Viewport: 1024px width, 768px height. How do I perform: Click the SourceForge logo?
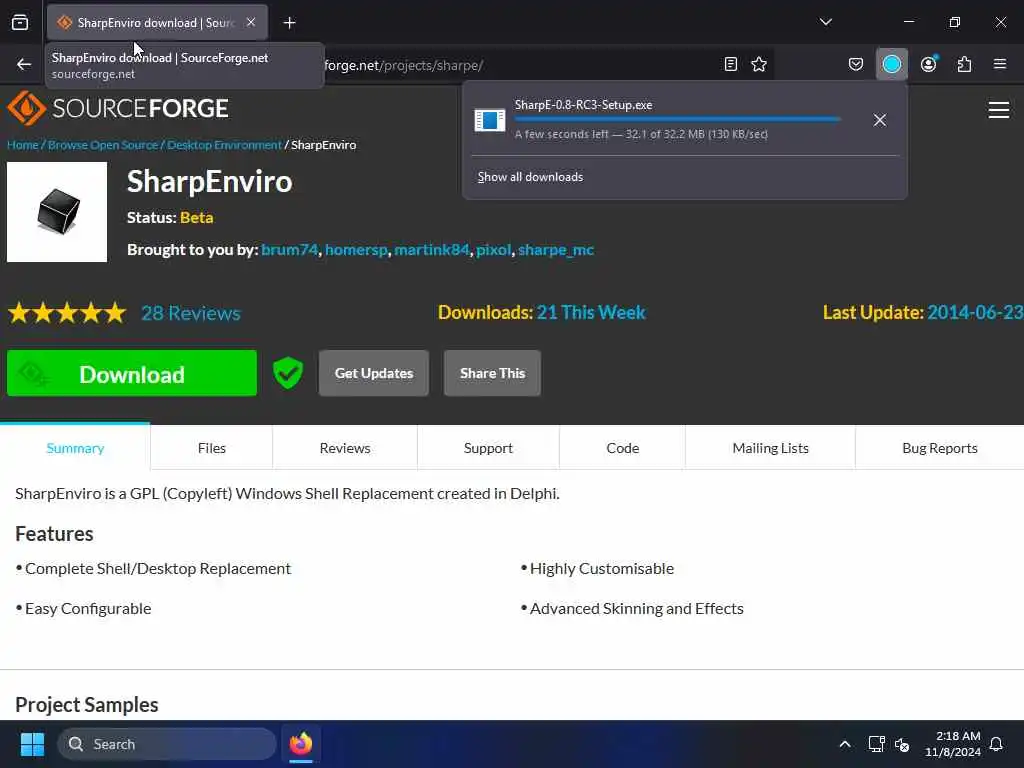[x=118, y=108]
